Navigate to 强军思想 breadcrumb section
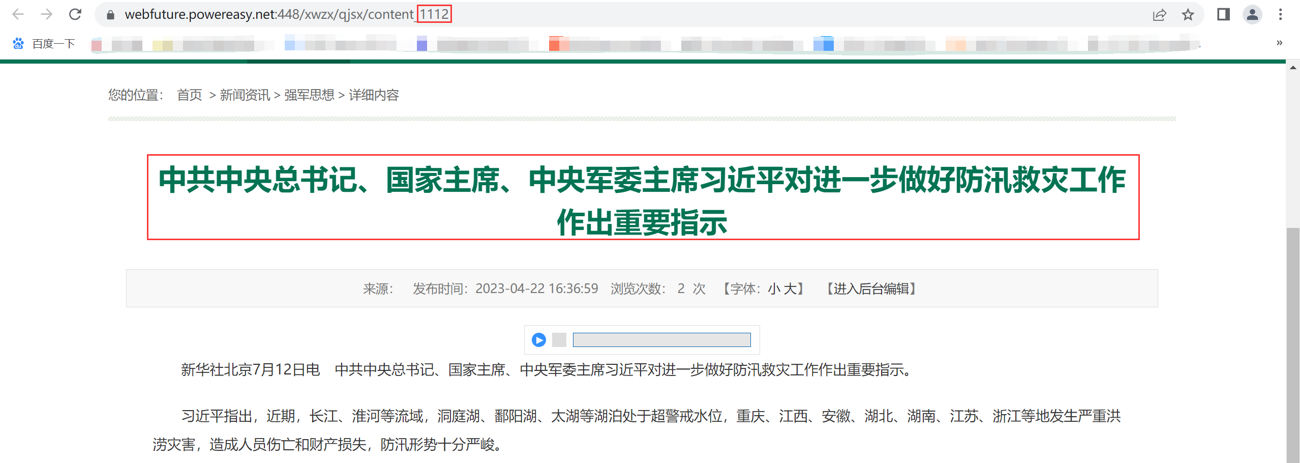Viewport: 1300px width, 463px height. pyautogui.click(x=309, y=95)
